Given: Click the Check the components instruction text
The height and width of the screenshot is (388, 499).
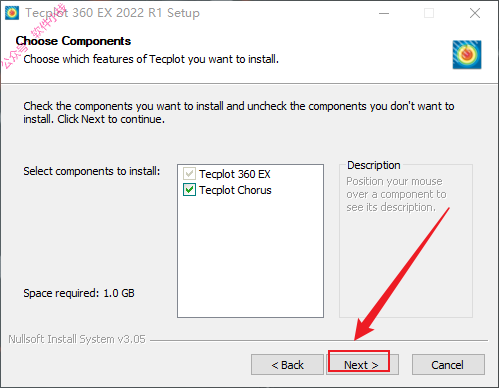Looking at the screenshot, I should tap(239, 112).
